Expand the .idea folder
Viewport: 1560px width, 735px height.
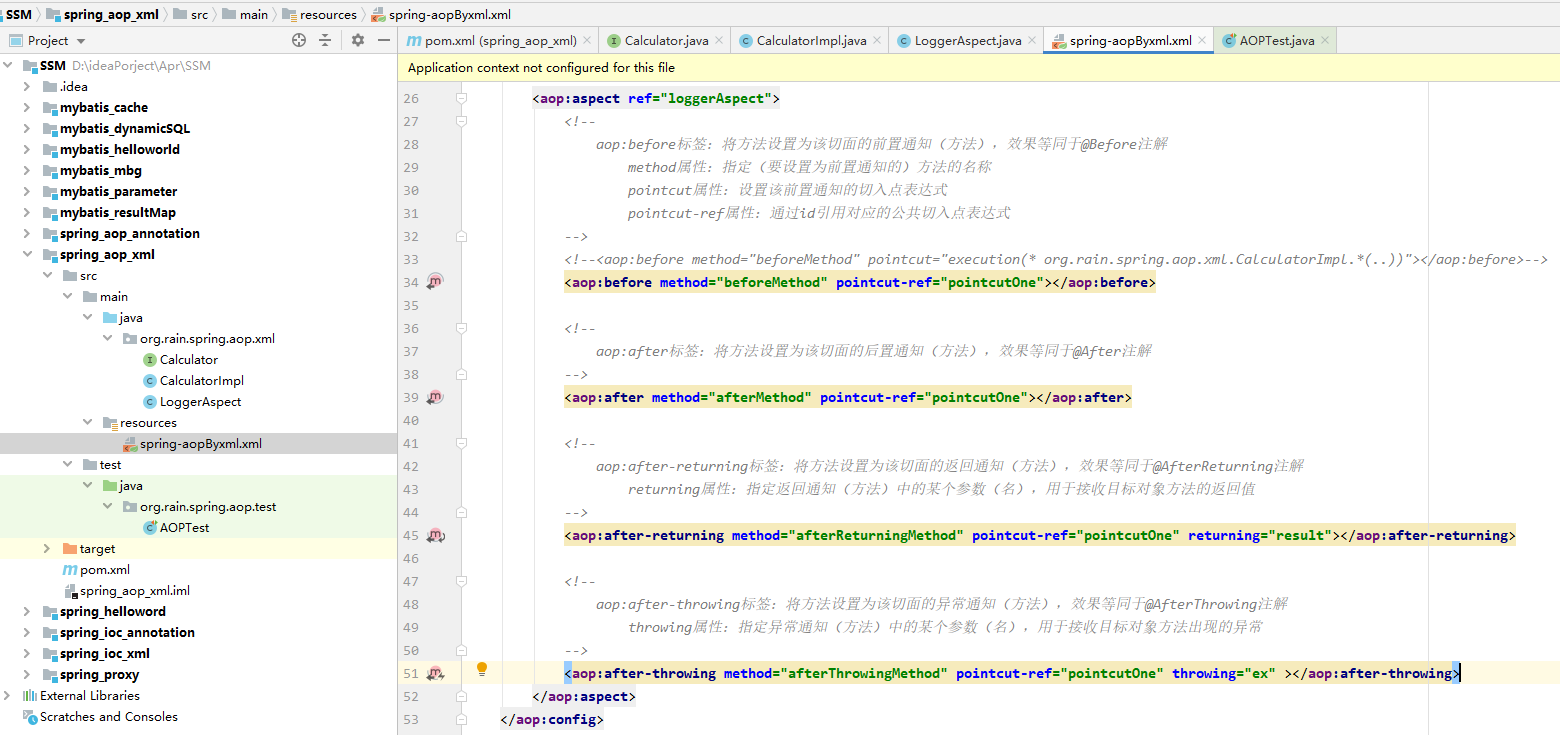pyautogui.click(x=27, y=87)
